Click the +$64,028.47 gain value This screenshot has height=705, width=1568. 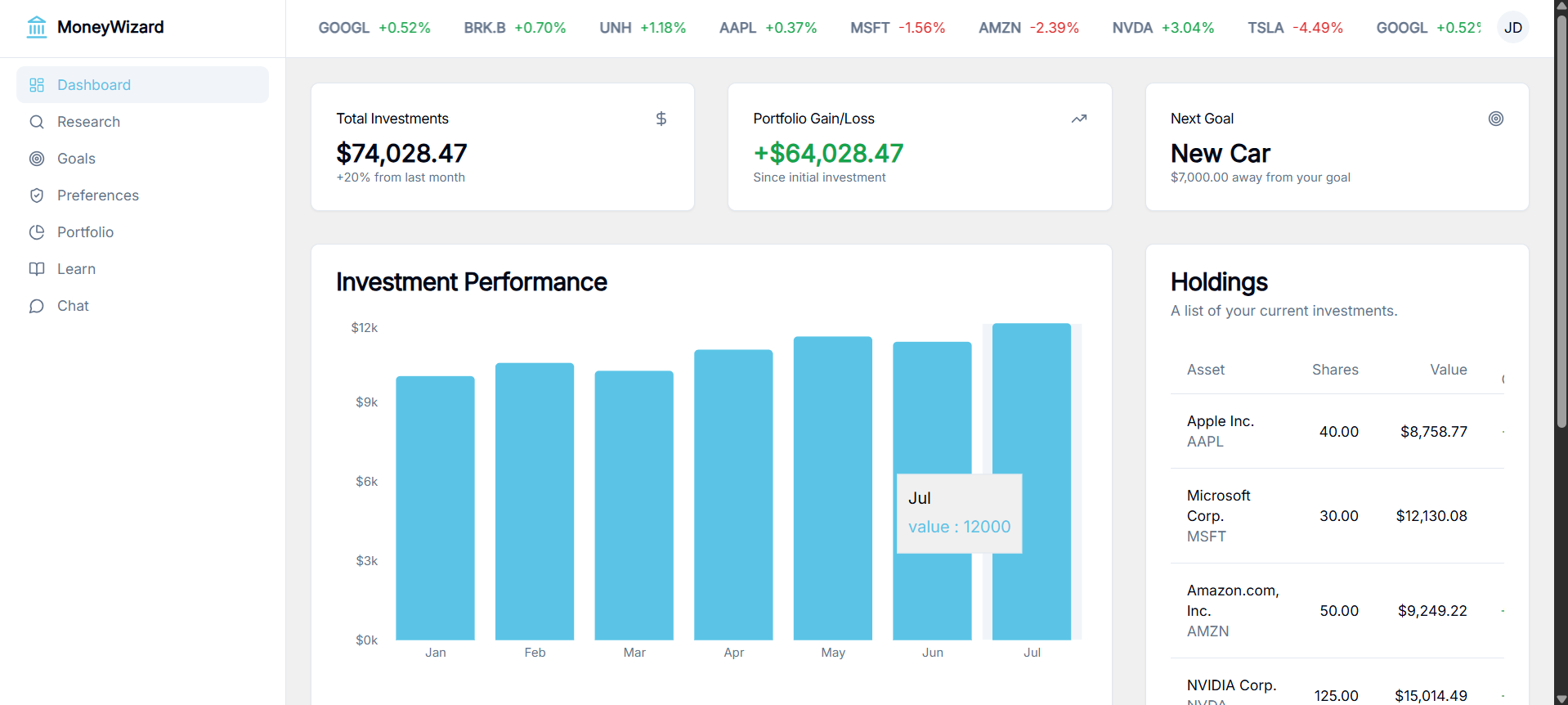click(828, 153)
